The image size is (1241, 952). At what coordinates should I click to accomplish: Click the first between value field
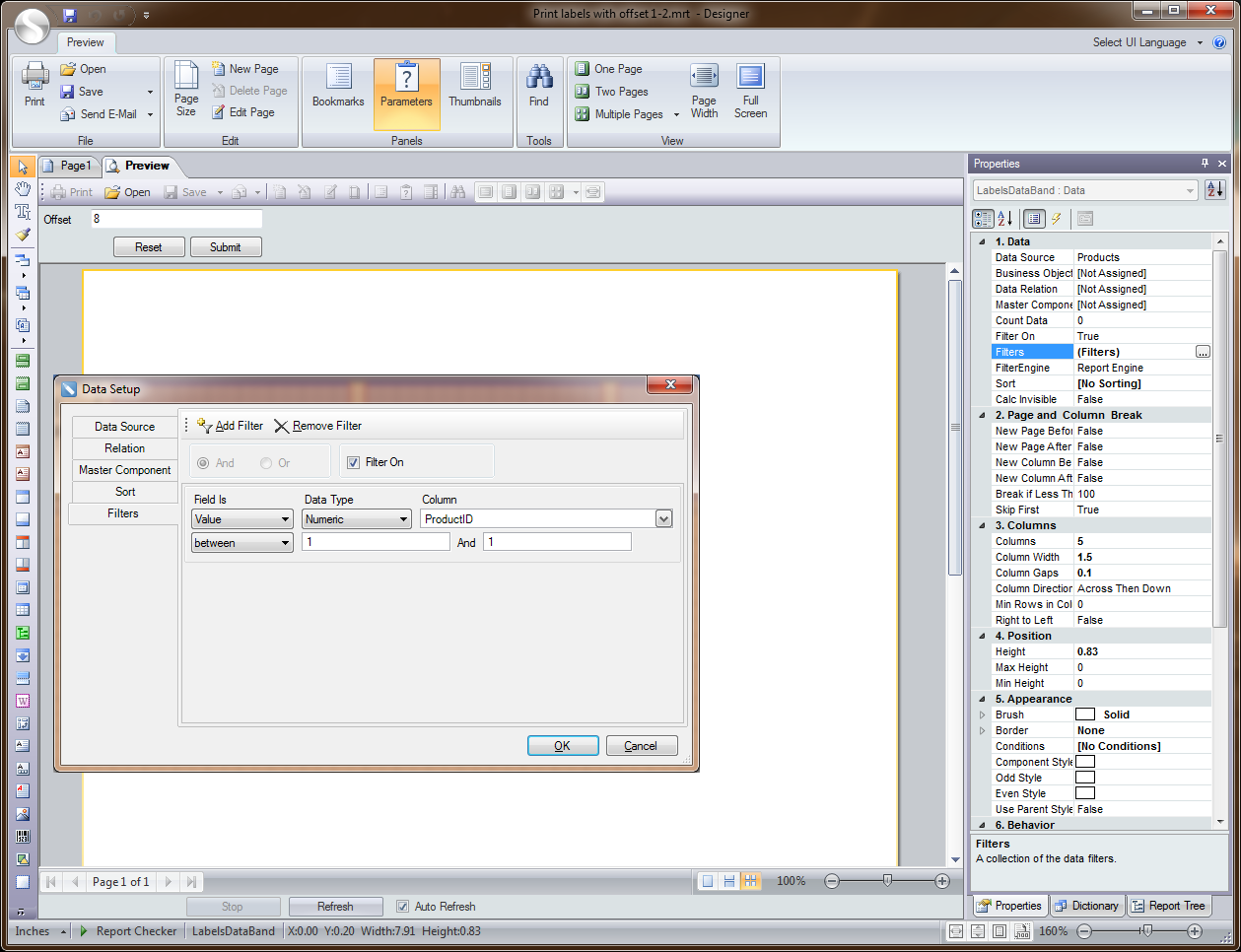pyautogui.click(x=376, y=542)
